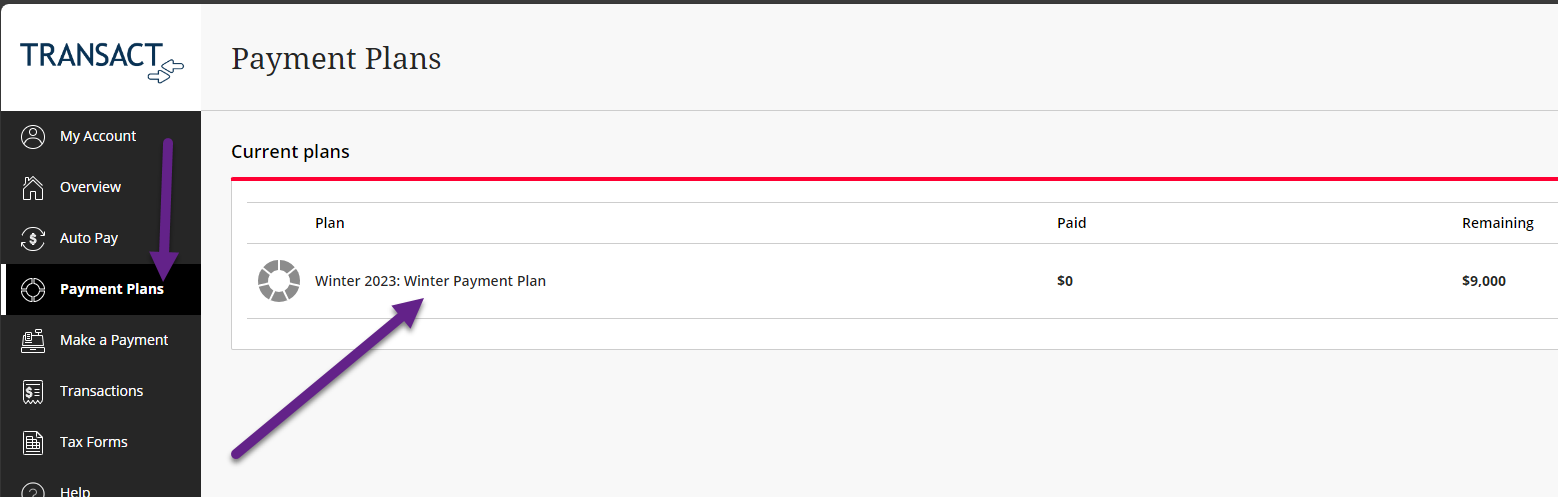Click the Payment Plans lifebuoy icon

(x=33, y=290)
